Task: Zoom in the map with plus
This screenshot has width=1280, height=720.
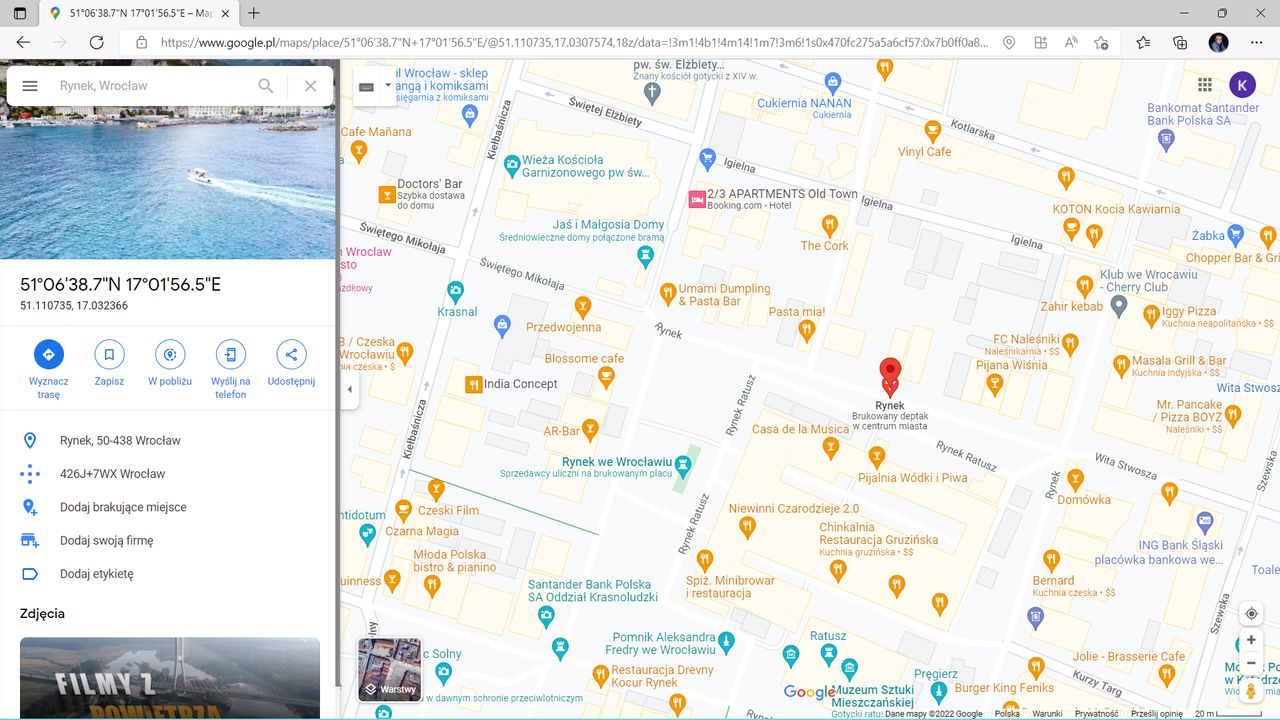Action: coord(1251,640)
